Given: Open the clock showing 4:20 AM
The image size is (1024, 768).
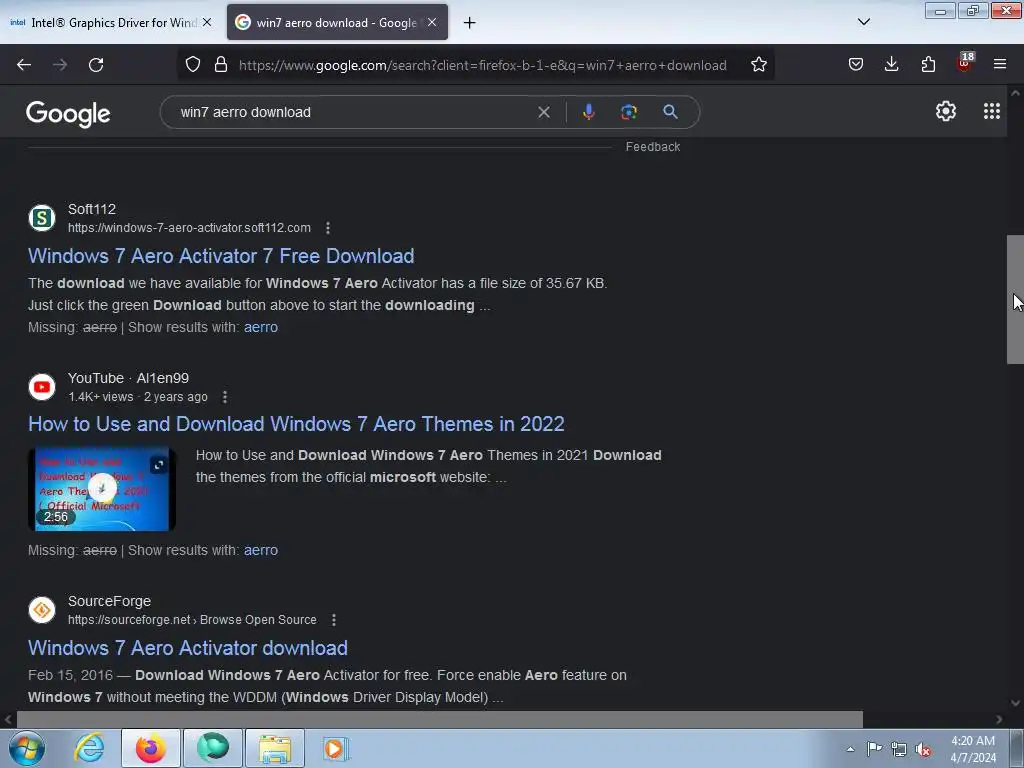Looking at the screenshot, I should (972, 749).
